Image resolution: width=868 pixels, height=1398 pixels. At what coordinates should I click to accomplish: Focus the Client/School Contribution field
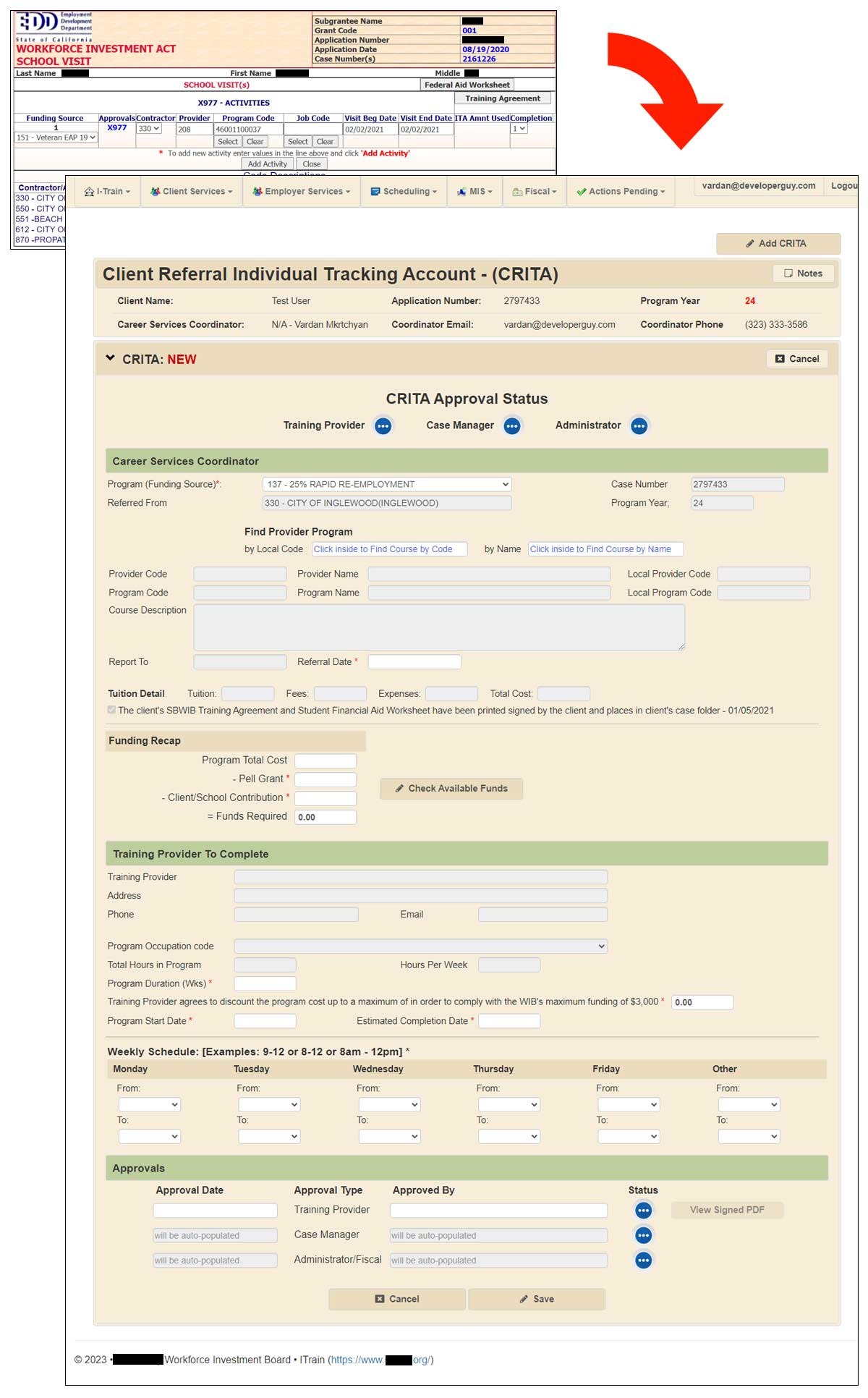point(325,798)
